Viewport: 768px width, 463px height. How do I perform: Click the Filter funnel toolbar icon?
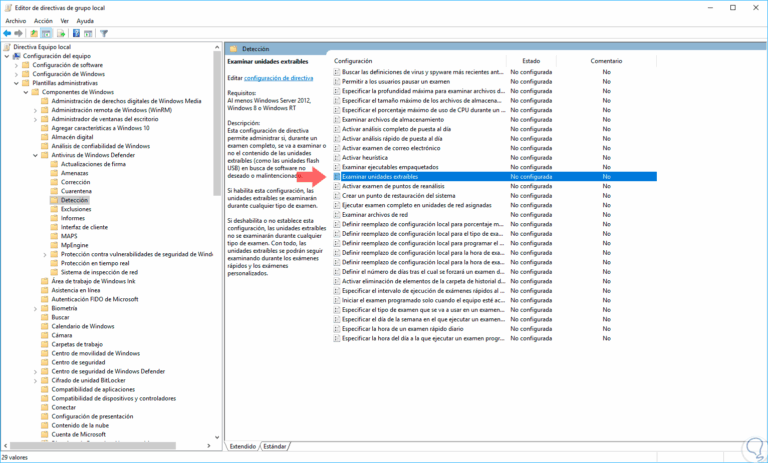[104, 33]
